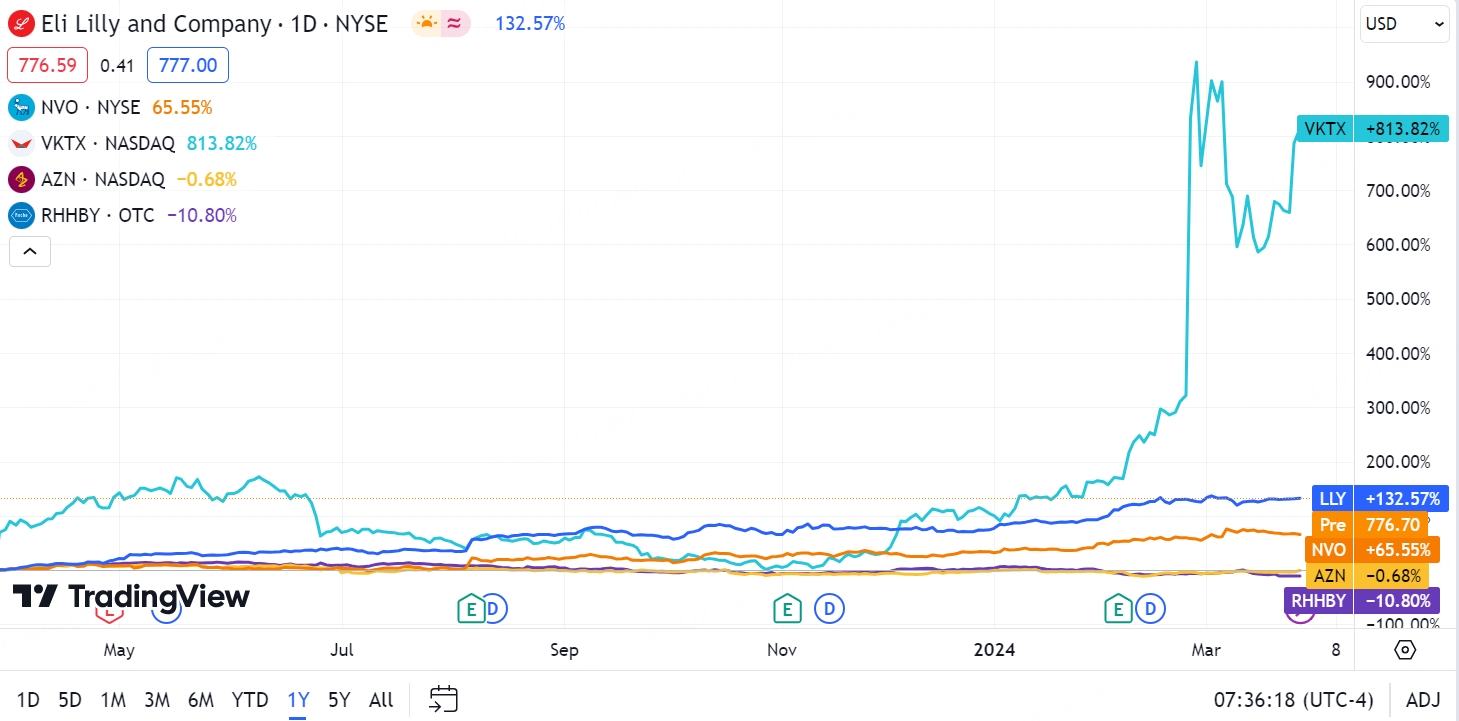Click the 0.41 spread value
The image size is (1459, 721).
118,66
